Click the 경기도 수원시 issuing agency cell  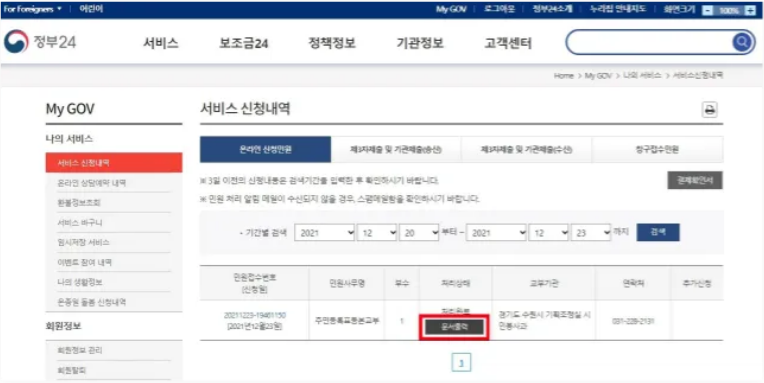(x=544, y=320)
